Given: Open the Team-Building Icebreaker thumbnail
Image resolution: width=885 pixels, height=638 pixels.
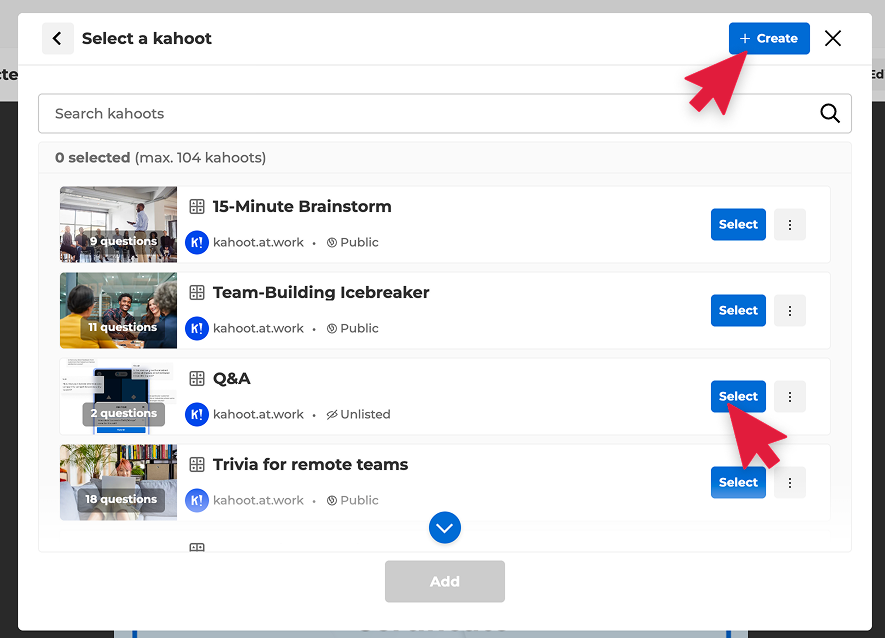Looking at the screenshot, I should 119,311.
